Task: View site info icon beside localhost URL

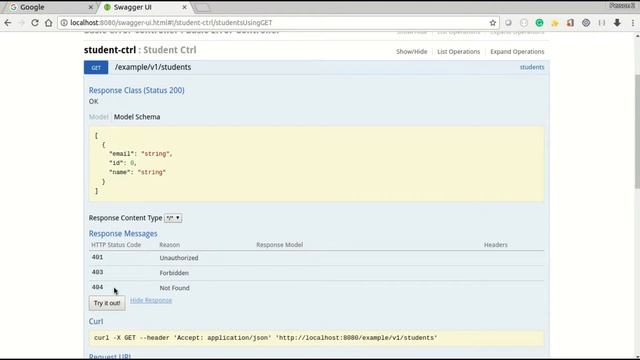Action: [x=64, y=23]
